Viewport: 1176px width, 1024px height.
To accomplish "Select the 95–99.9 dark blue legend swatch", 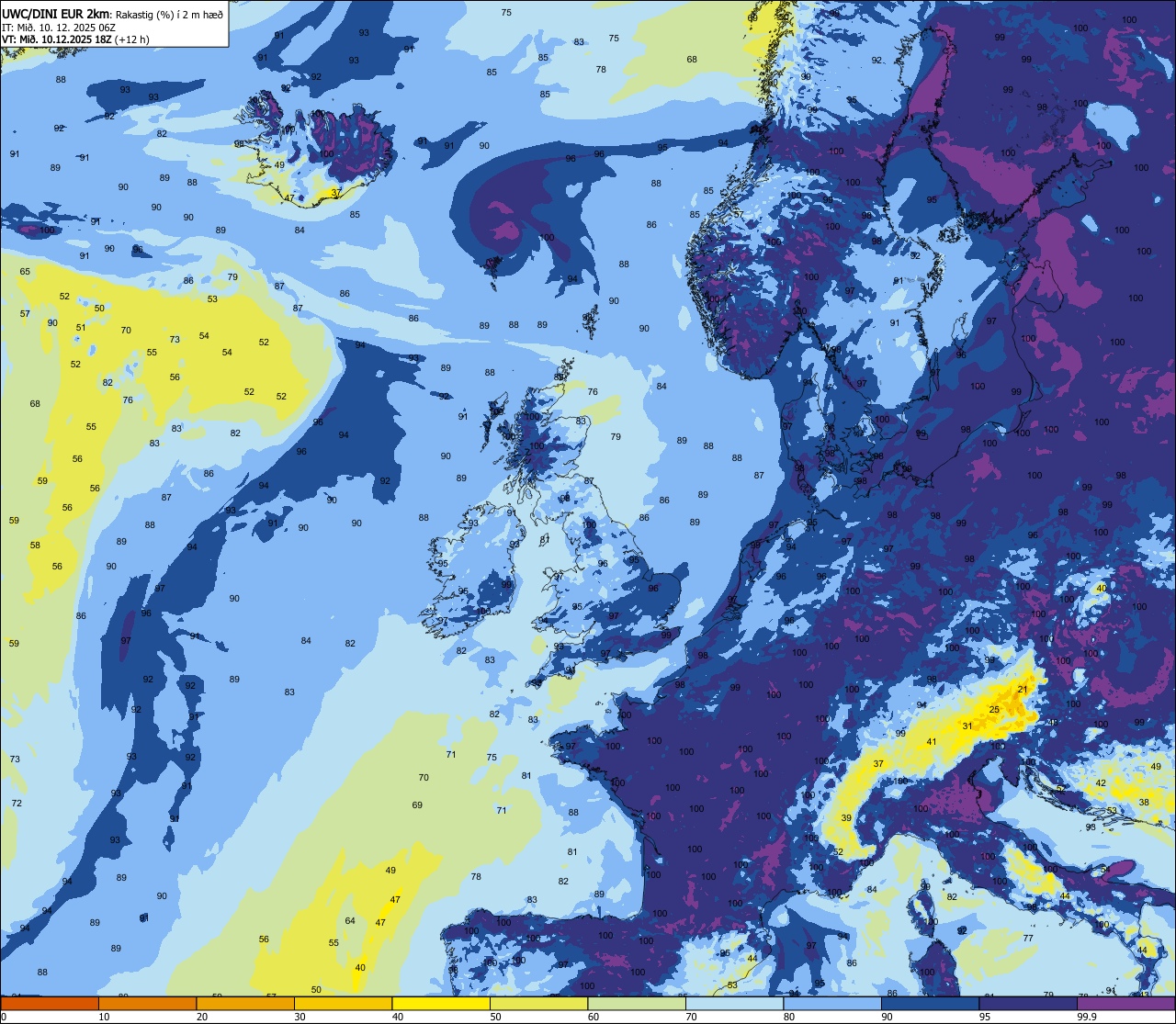I will pyautogui.click(x=1028, y=1004).
